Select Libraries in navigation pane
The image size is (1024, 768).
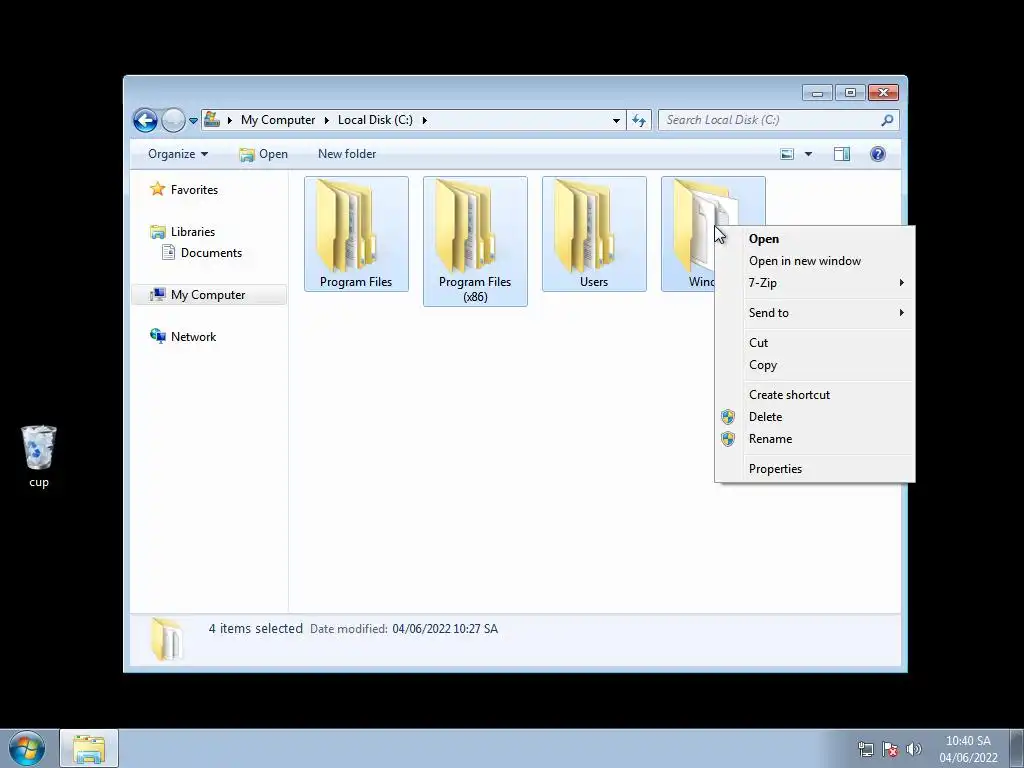(193, 232)
